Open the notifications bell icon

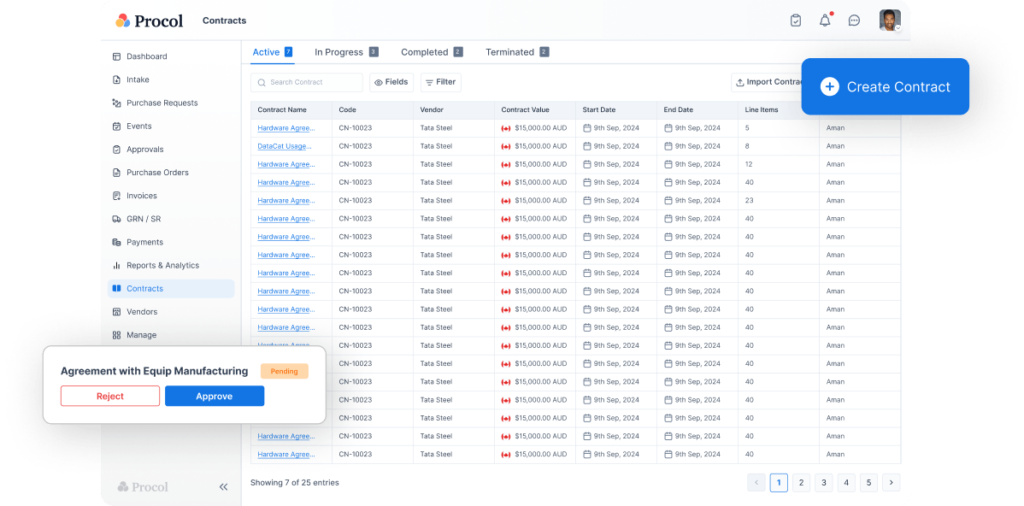pos(825,20)
